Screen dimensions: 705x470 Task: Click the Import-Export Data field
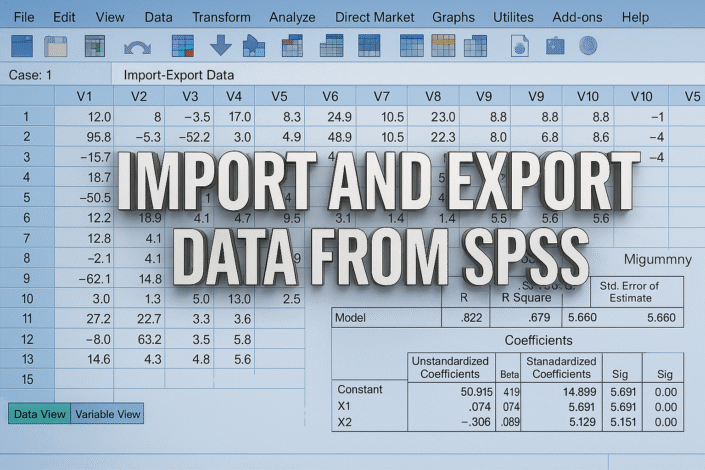coord(408,75)
